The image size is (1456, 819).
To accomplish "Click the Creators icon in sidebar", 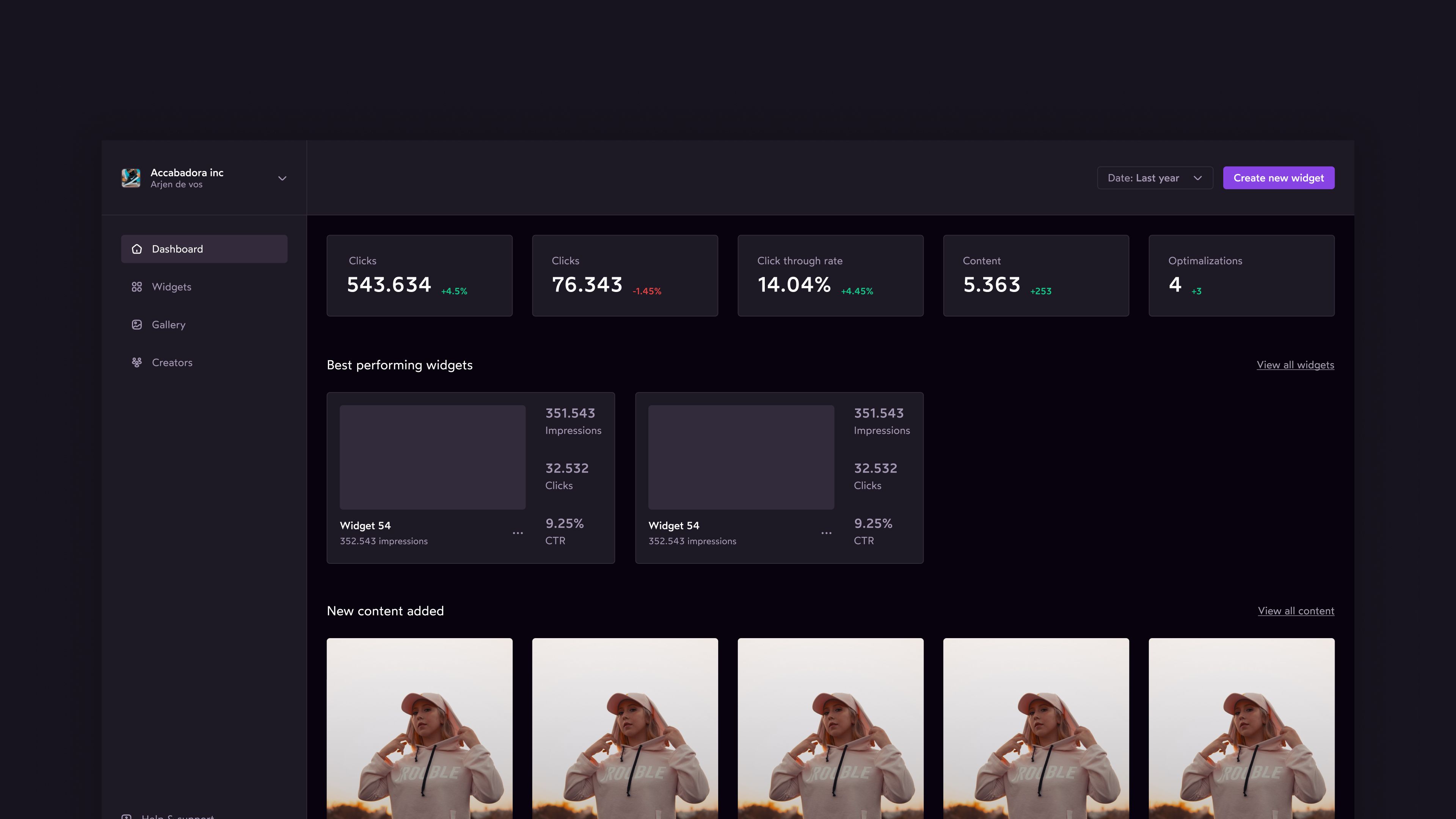I will coord(137,362).
